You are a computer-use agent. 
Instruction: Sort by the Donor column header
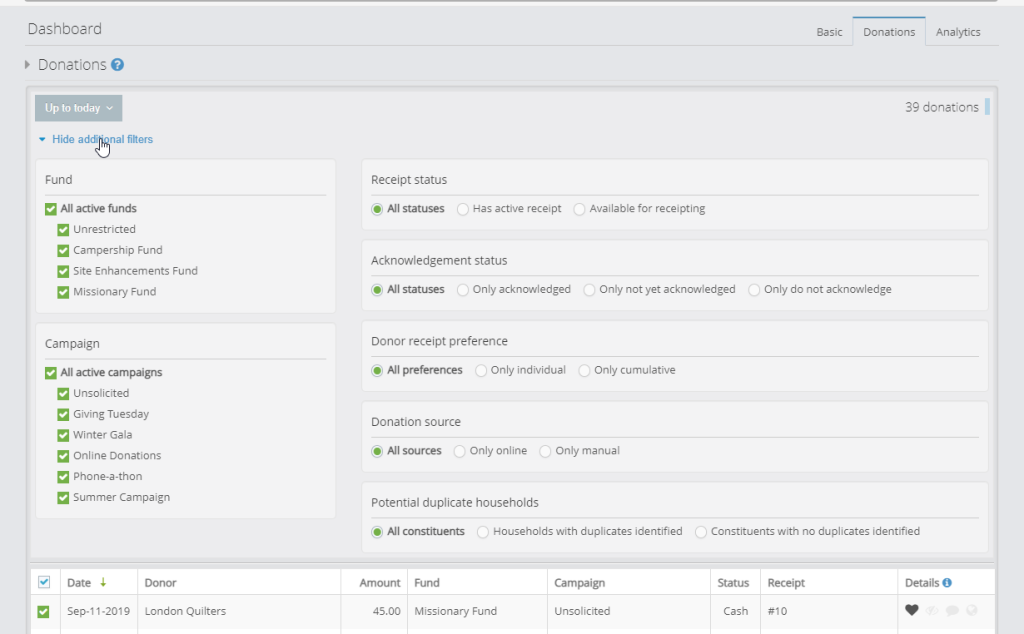161,582
